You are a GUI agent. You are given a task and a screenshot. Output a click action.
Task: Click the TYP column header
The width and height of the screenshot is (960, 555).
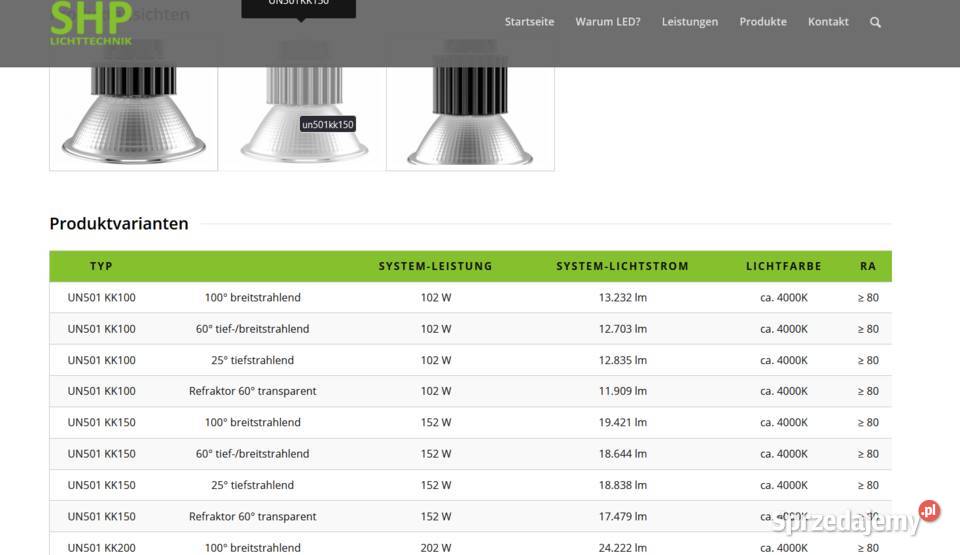pos(101,266)
